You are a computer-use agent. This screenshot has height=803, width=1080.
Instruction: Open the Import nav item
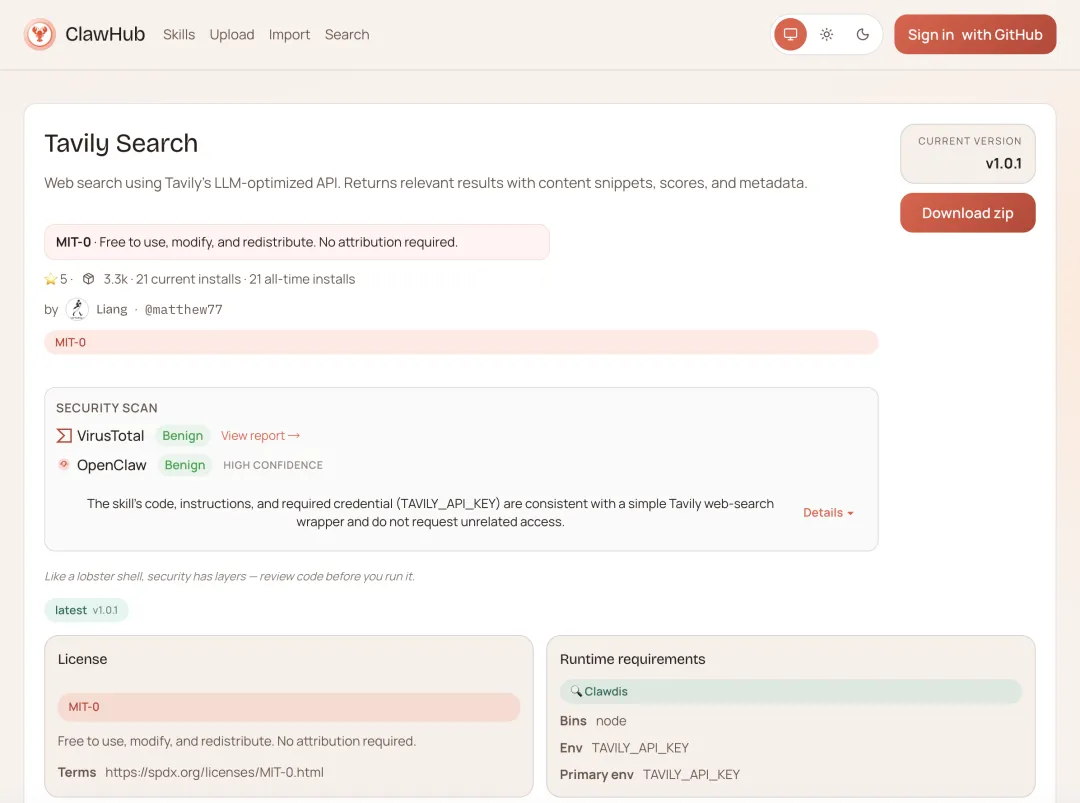289,34
